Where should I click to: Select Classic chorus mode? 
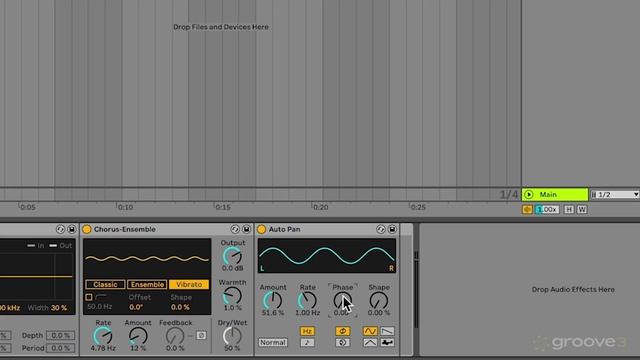click(105, 284)
